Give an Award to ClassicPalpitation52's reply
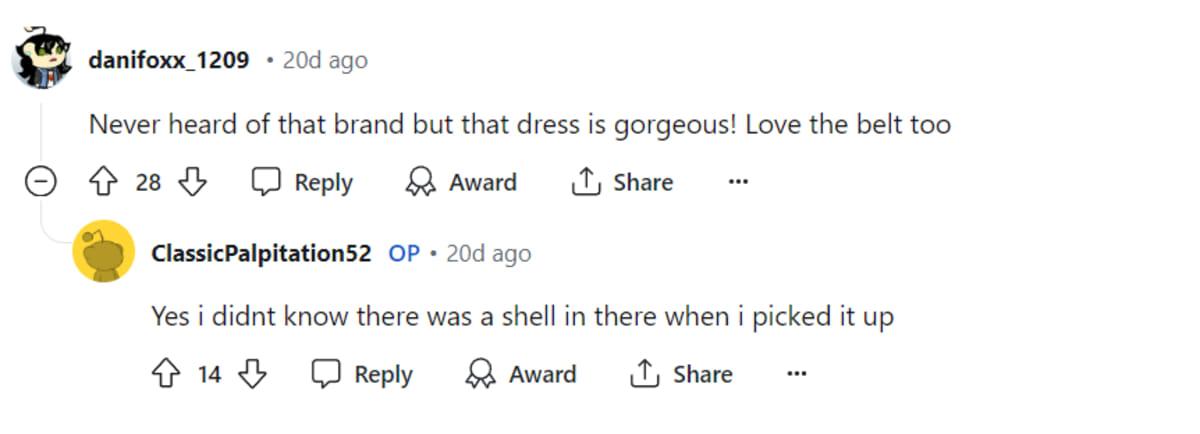Viewport: 1200px width, 434px height. coord(521,374)
